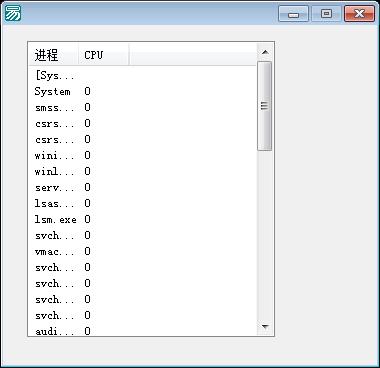380x368 pixels.
Task: Minimize the window
Action: click(293, 14)
